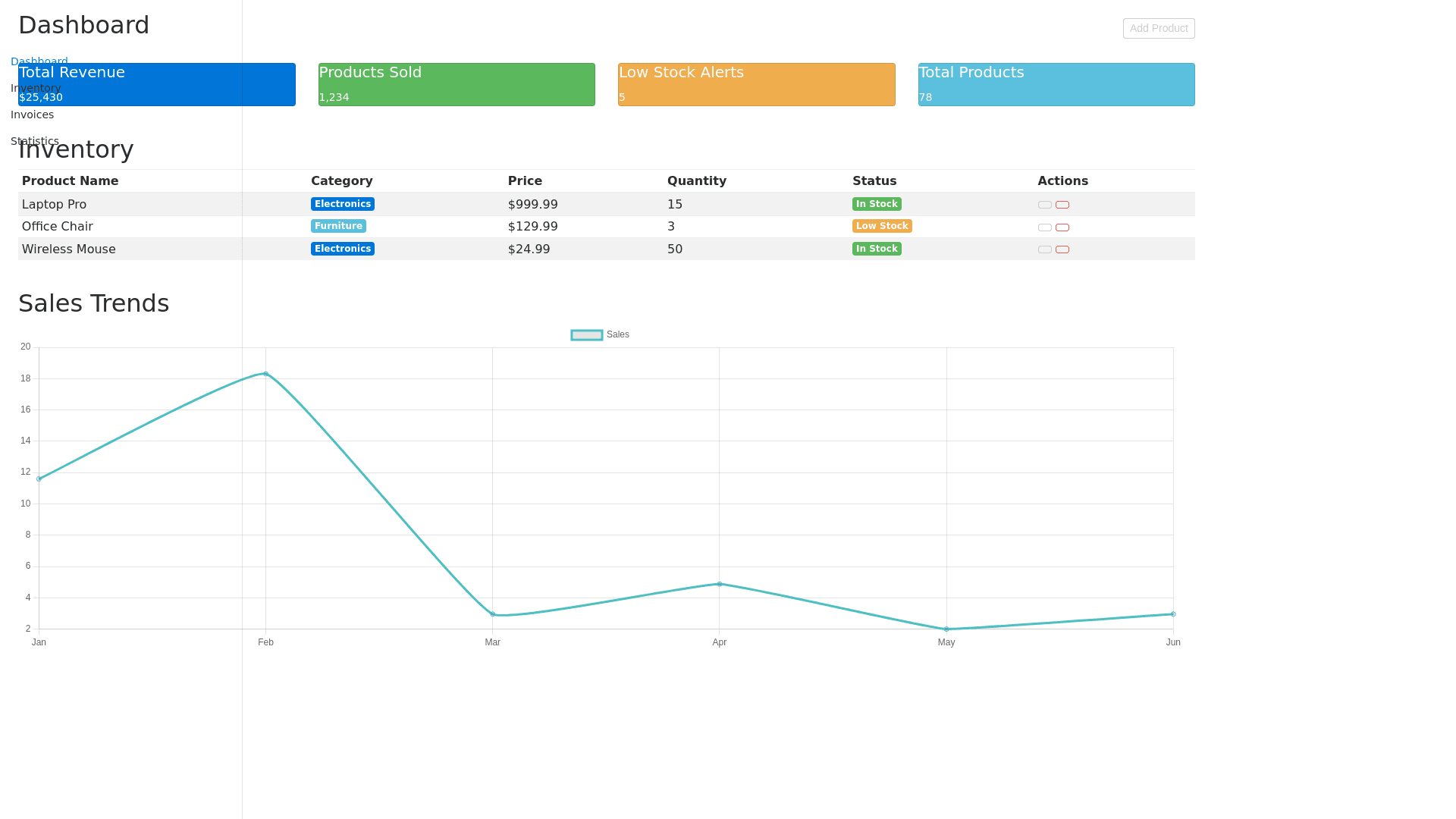Go to Invoices in sidebar
The height and width of the screenshot is (819, 1456).
(x=32, y=115)
